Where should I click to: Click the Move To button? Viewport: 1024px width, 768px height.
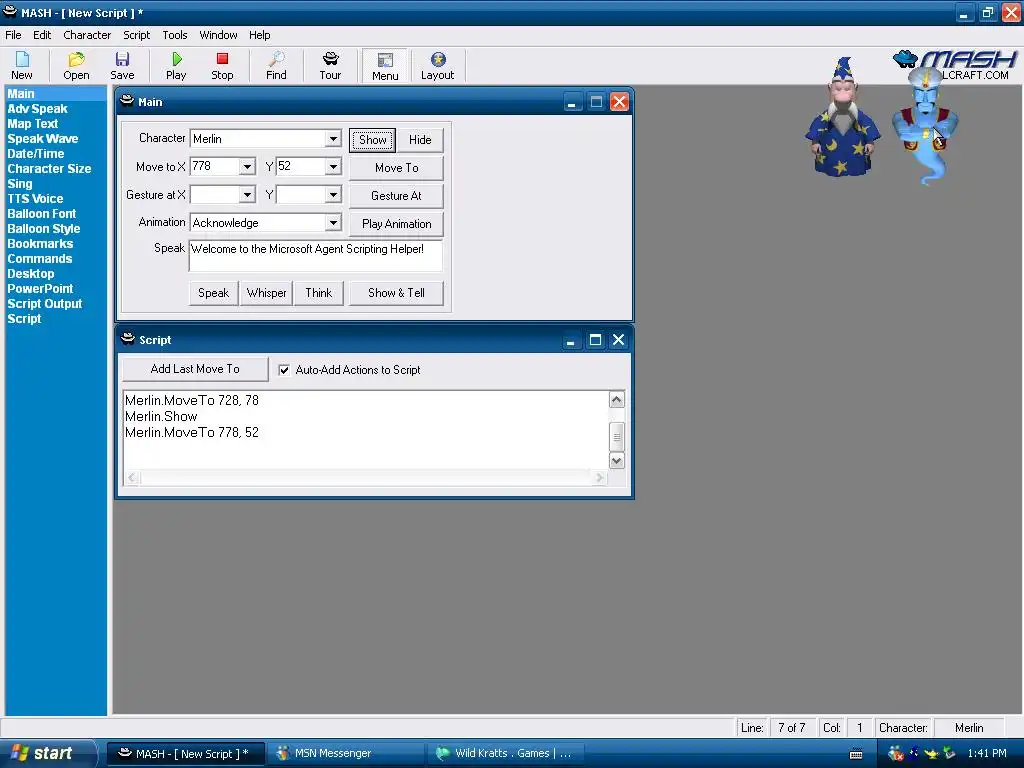pos(396,168)
